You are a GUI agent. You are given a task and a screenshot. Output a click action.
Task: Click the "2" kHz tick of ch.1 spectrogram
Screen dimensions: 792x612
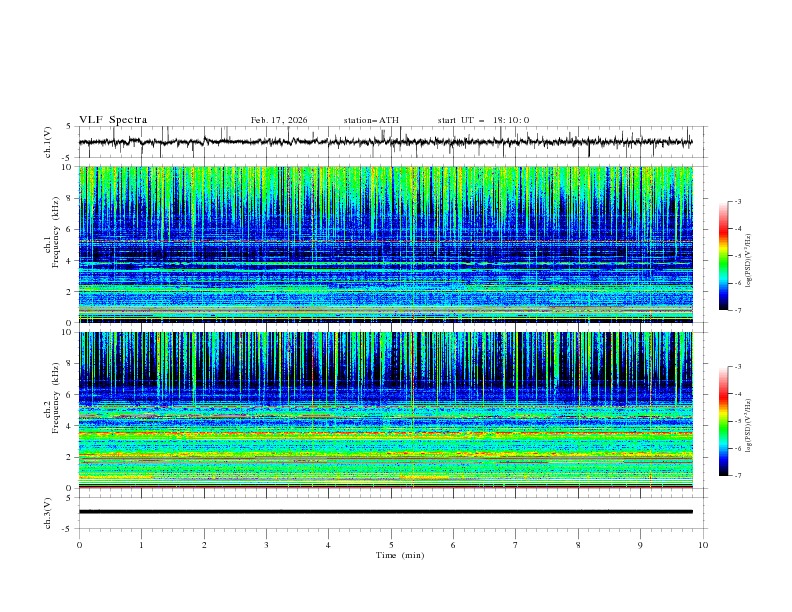(x=71, y=291)
